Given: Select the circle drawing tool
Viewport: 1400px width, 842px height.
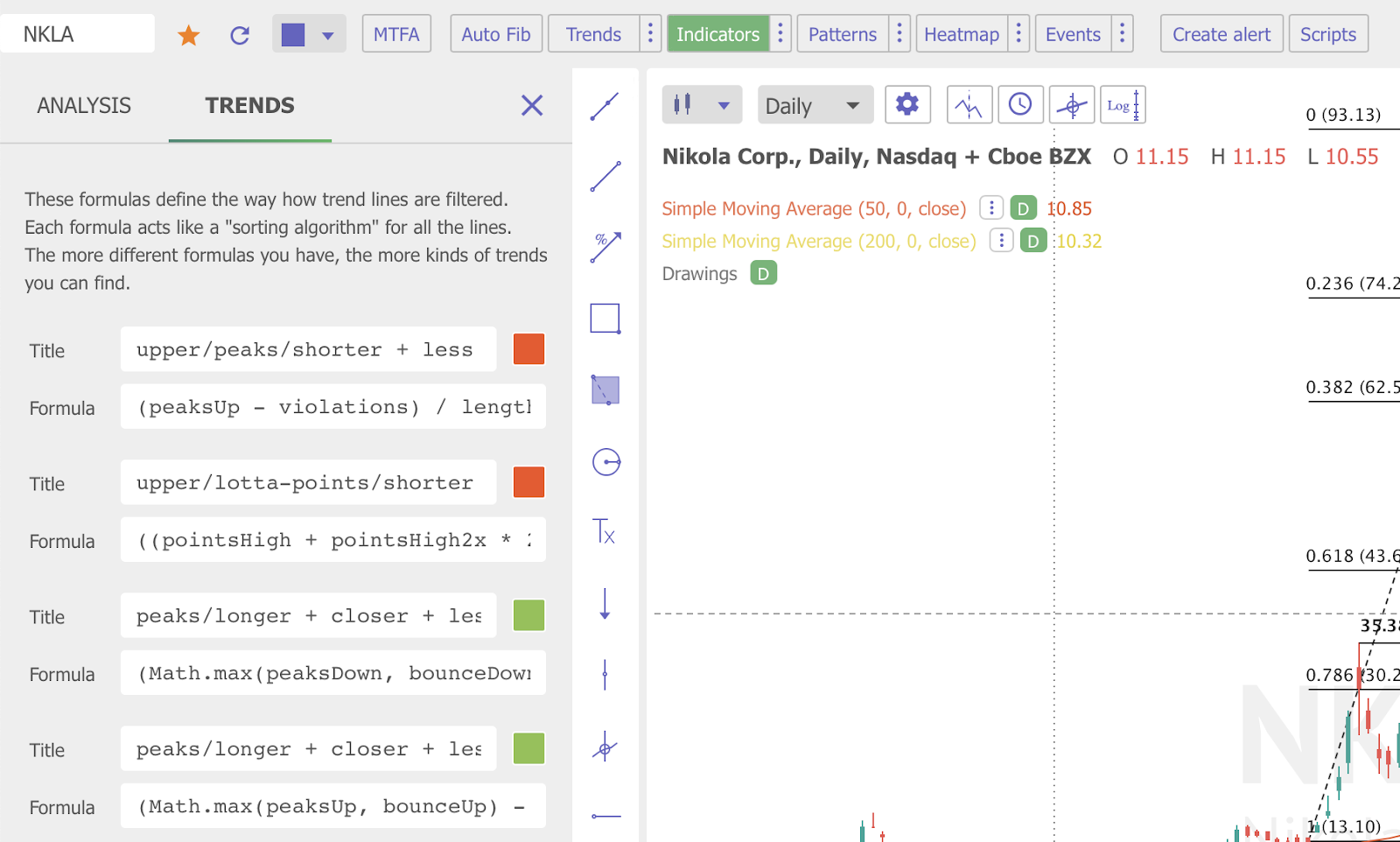Looking at the screenshot, I should 605,461.
